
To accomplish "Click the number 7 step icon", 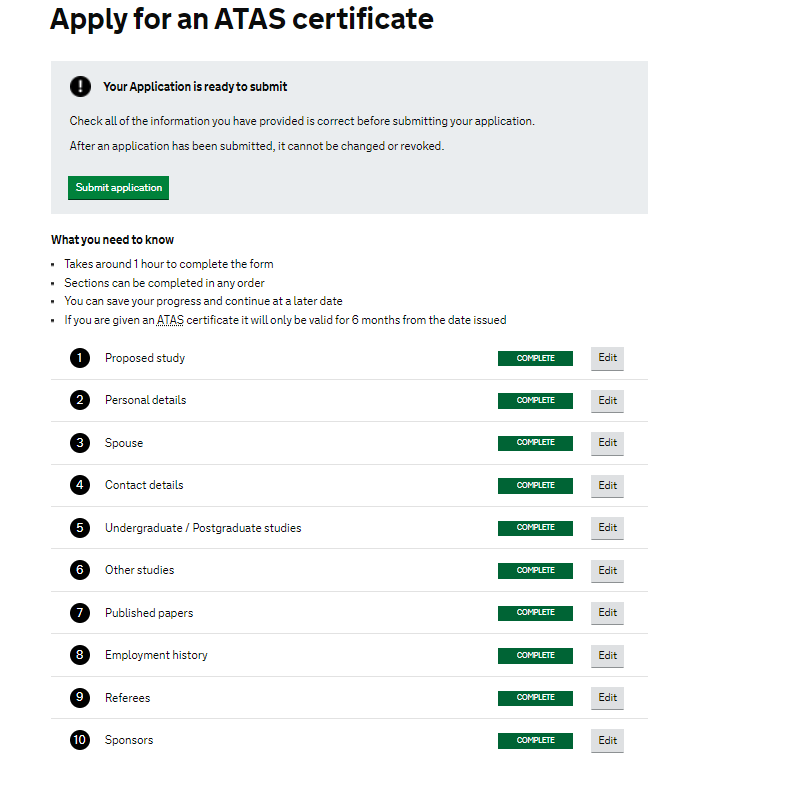I will 80,612.
